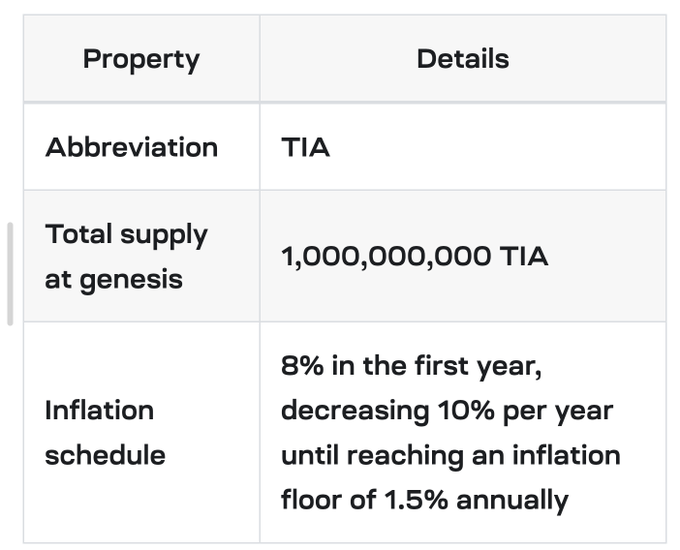Image resolution: width=680 pixels, height=550 pixels.
Task: Click the Details column header
Action: tap(462, 59)
